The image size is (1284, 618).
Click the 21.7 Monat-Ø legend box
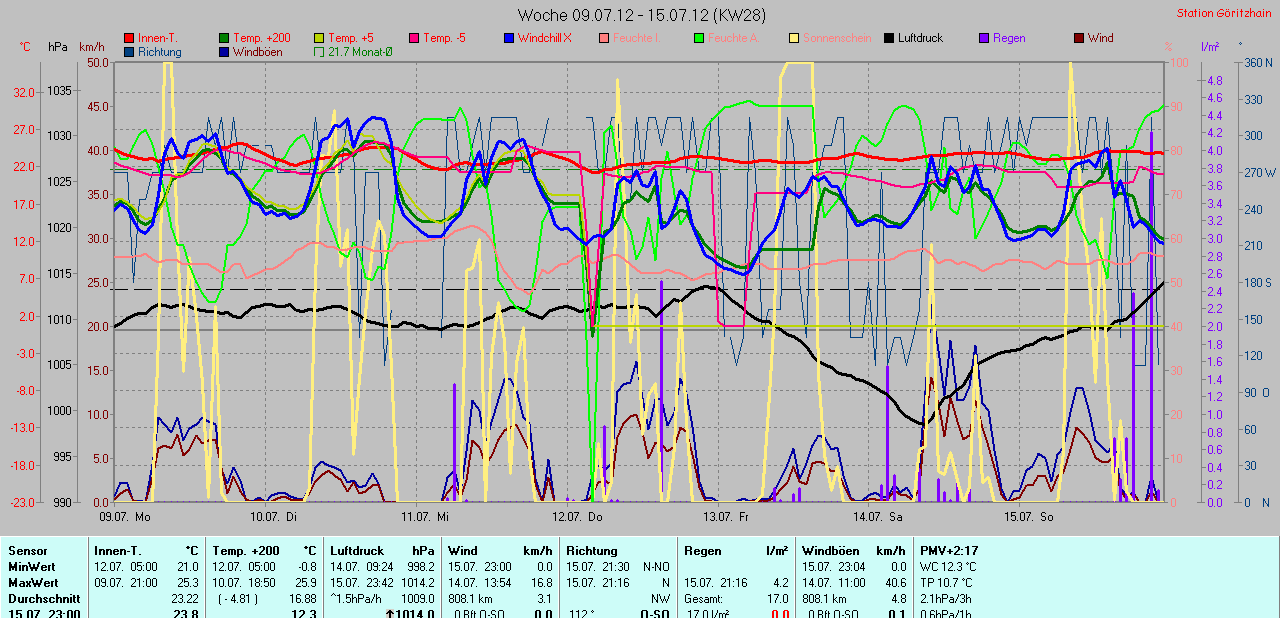320,51
